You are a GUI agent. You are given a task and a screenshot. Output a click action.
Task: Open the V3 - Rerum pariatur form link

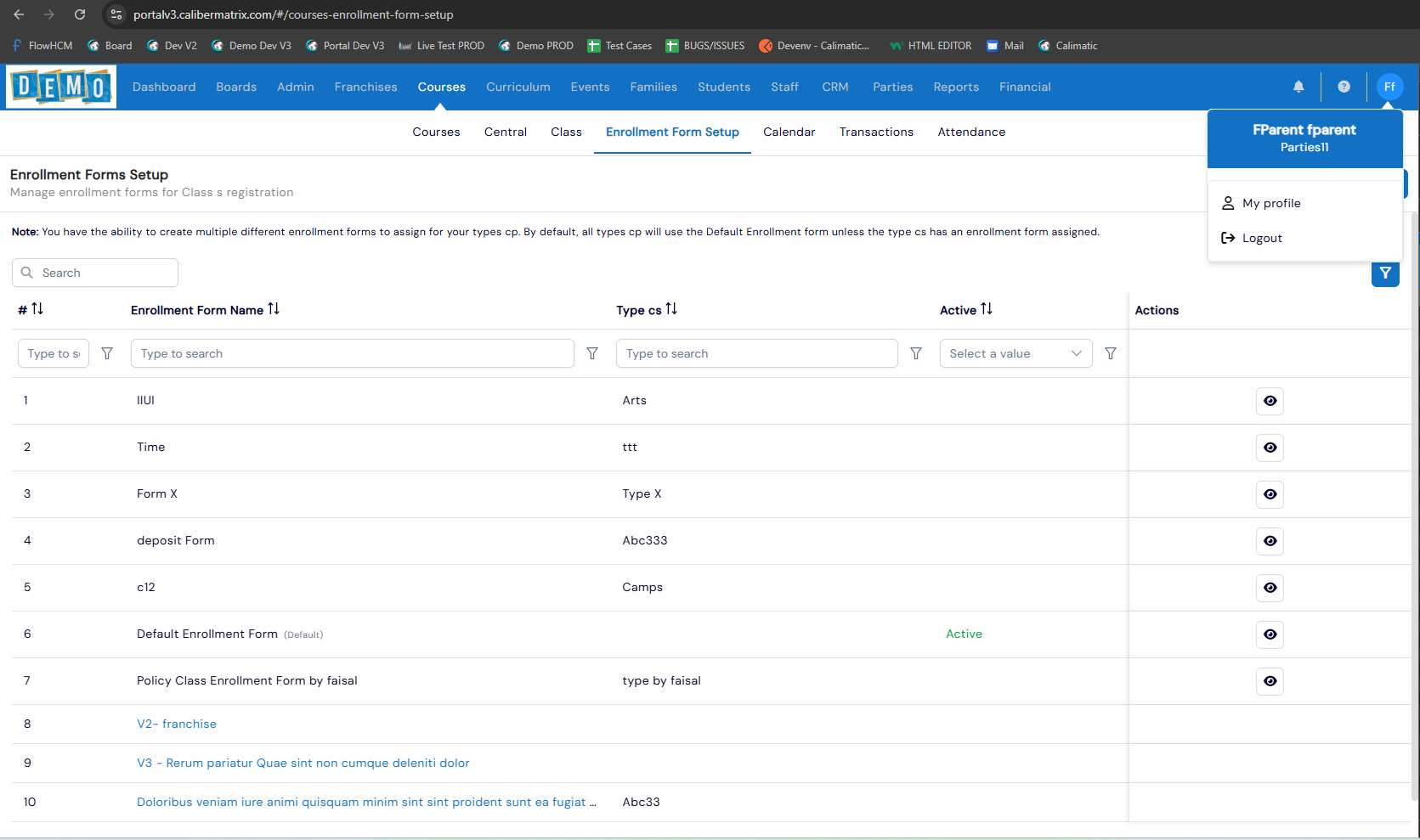click(x=303, y=763)
